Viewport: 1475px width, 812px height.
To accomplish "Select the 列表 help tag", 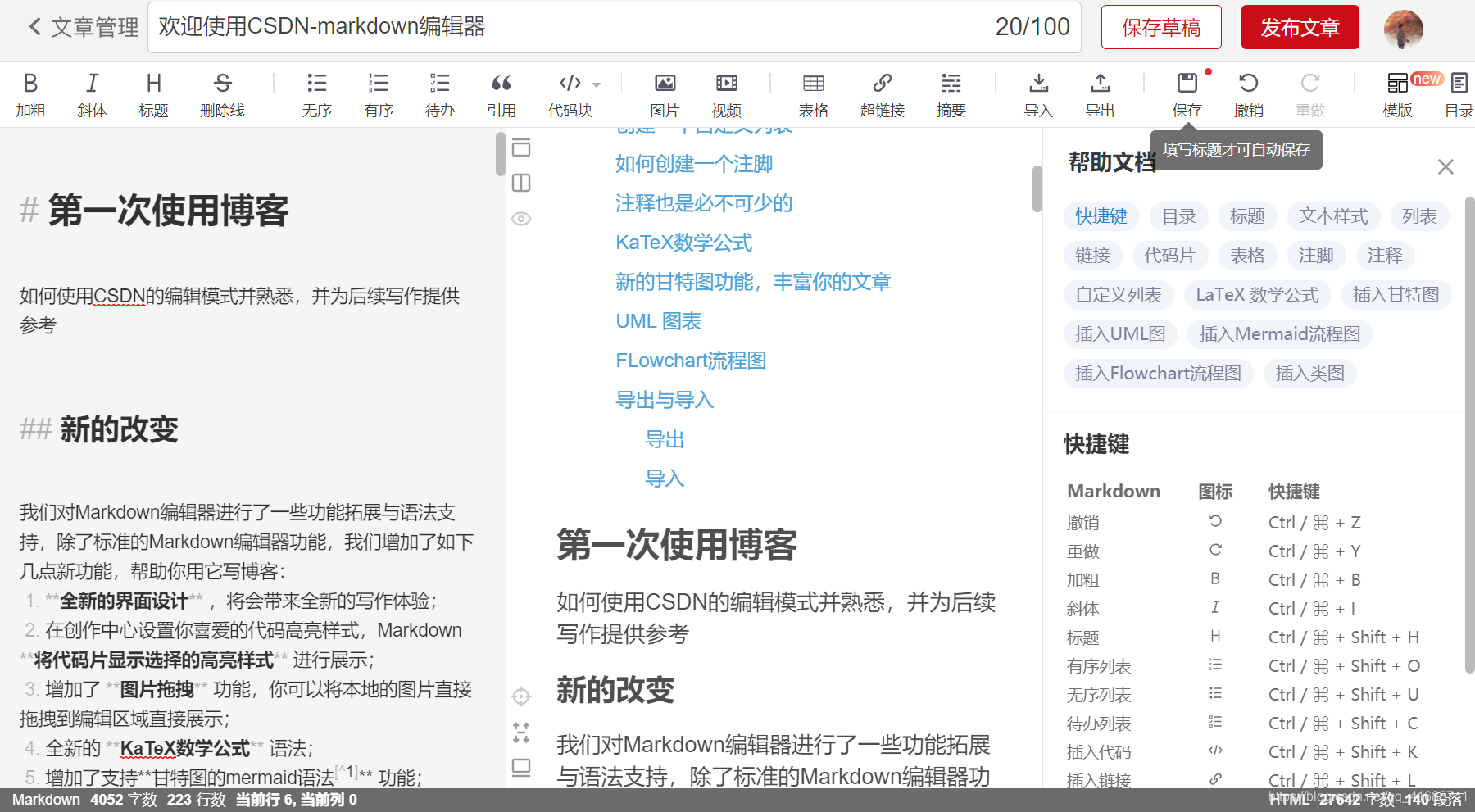I will pyautogui.click(x=1419, y=216).
